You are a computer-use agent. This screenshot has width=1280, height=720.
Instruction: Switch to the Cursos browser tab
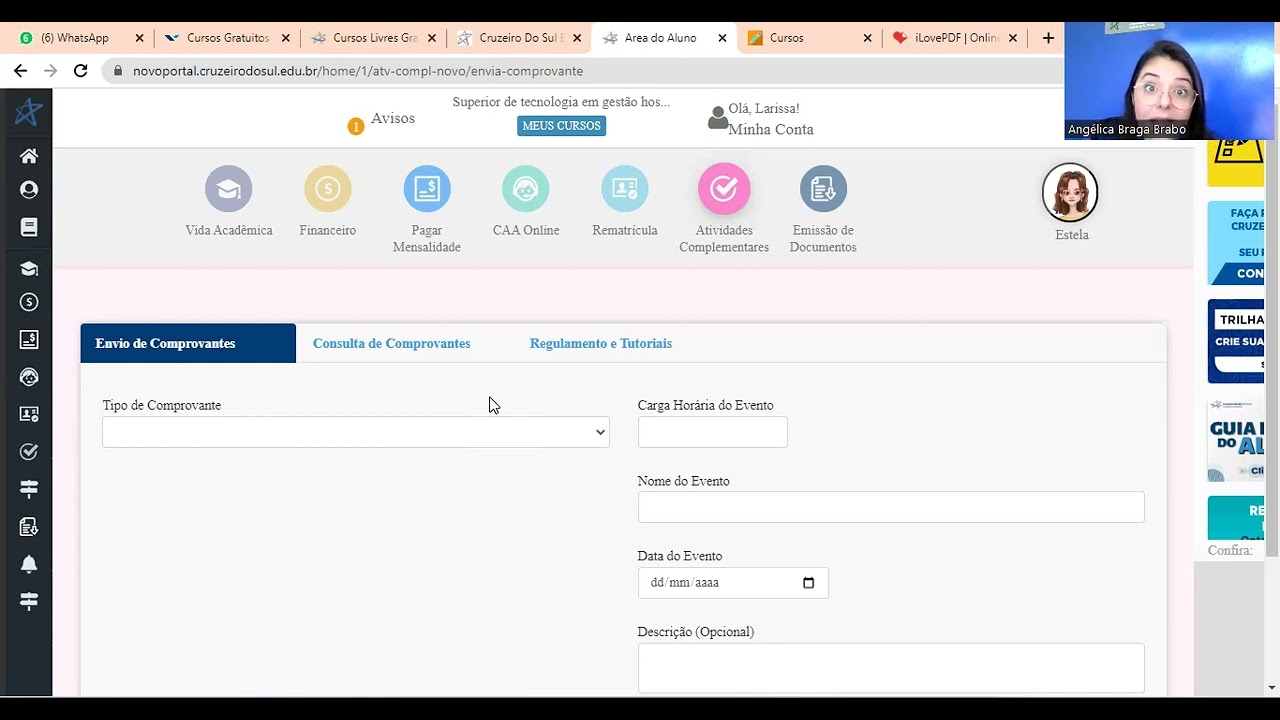(810, 38)
